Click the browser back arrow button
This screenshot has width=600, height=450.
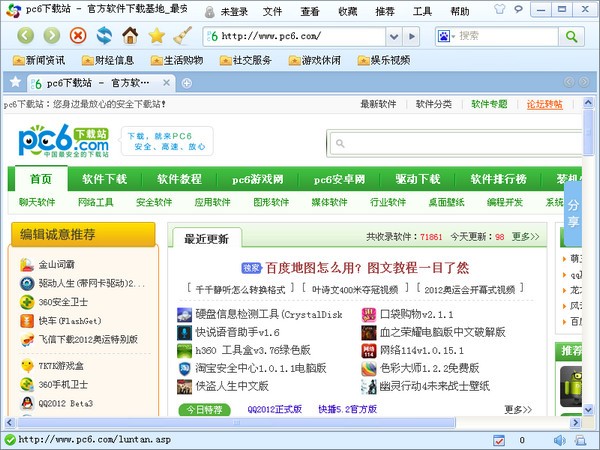26,36
